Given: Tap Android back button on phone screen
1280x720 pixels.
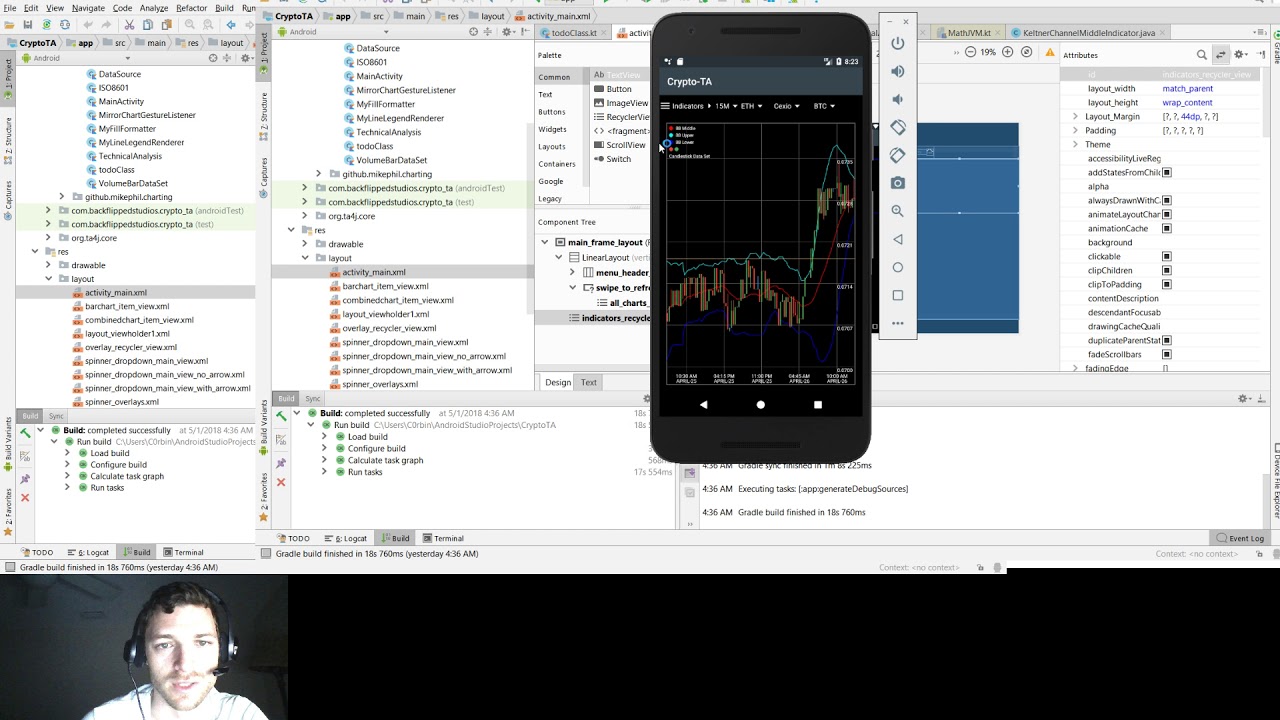Looking at the screenshot, I should pyautogui.click(x=703, y=405).
